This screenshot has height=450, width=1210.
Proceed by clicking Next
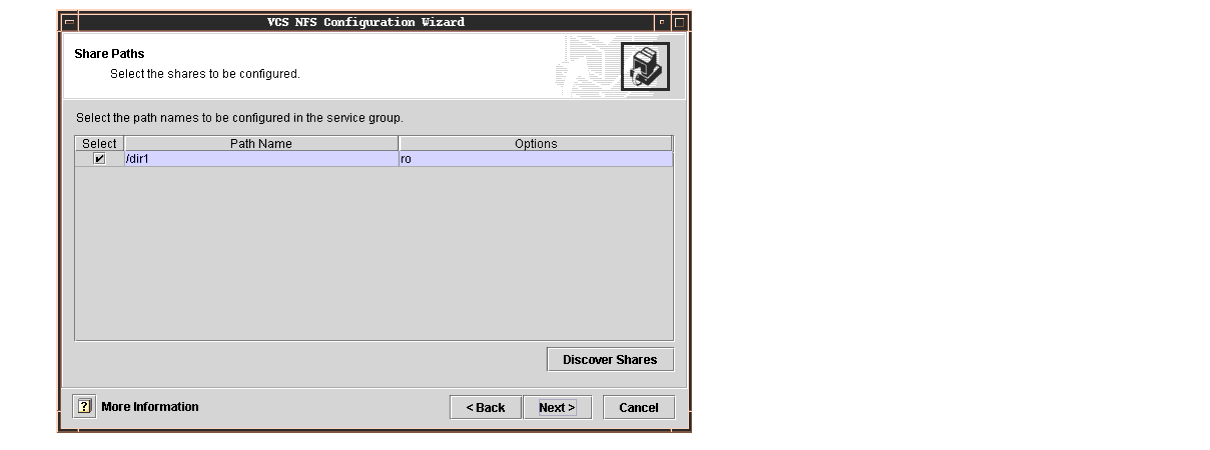tap(557, 408)
